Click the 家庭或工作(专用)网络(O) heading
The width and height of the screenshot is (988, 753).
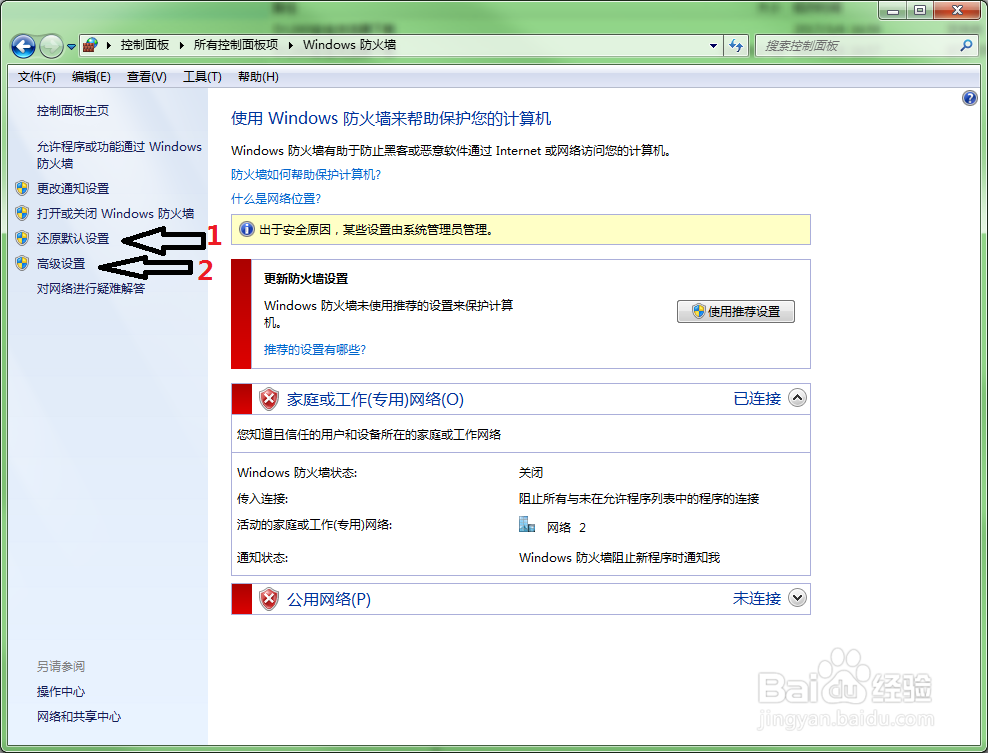pos(375,399)
